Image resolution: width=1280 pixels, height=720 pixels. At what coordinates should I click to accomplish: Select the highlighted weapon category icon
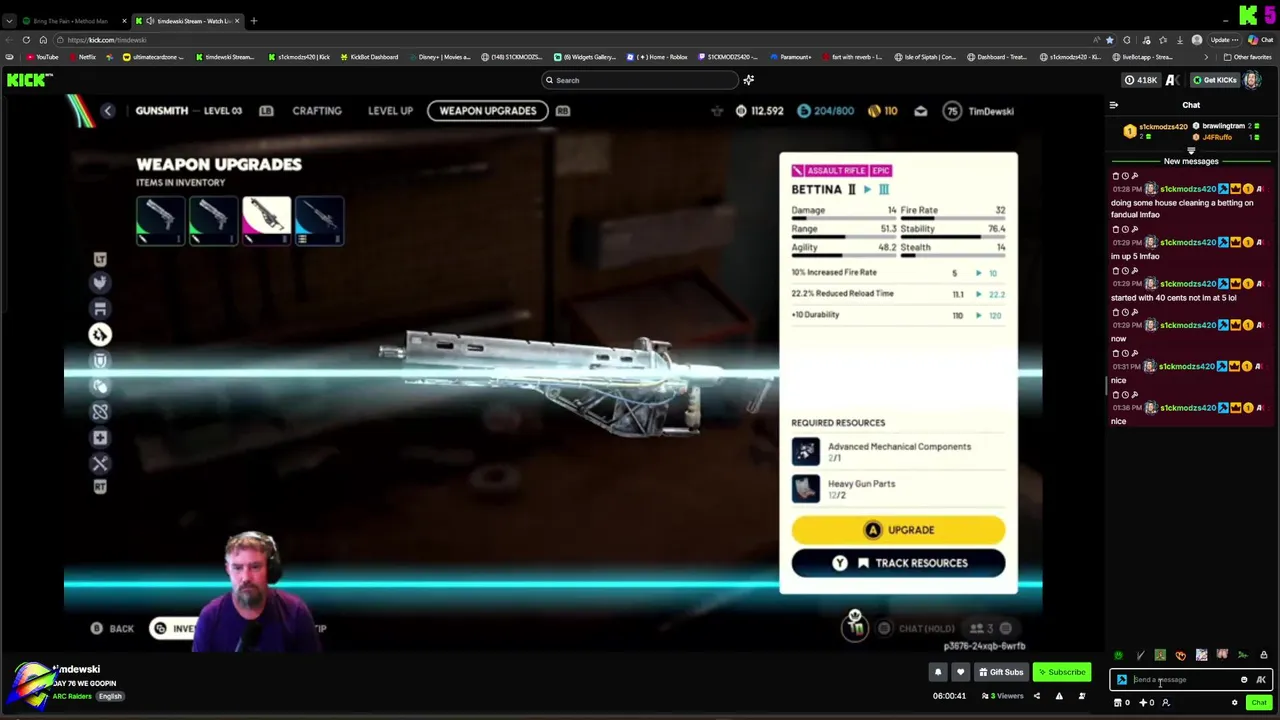click(100, 335)
